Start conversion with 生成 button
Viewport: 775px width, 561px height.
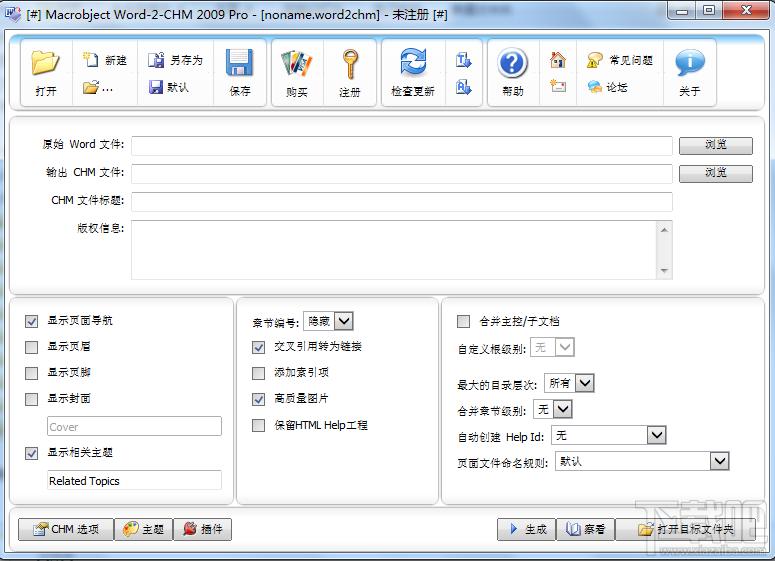pos(526,529)
